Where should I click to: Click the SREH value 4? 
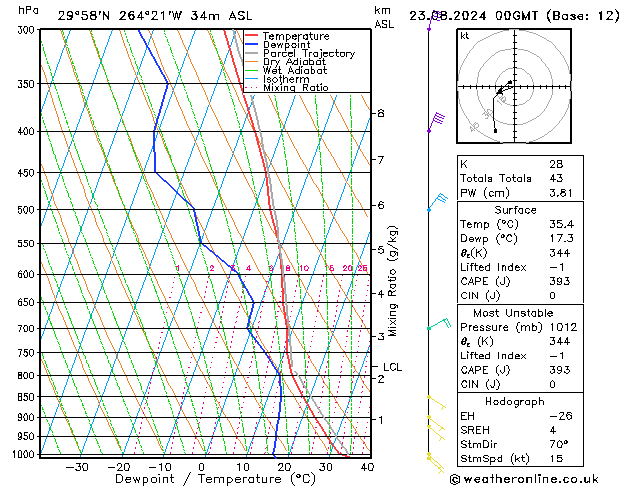553,430
